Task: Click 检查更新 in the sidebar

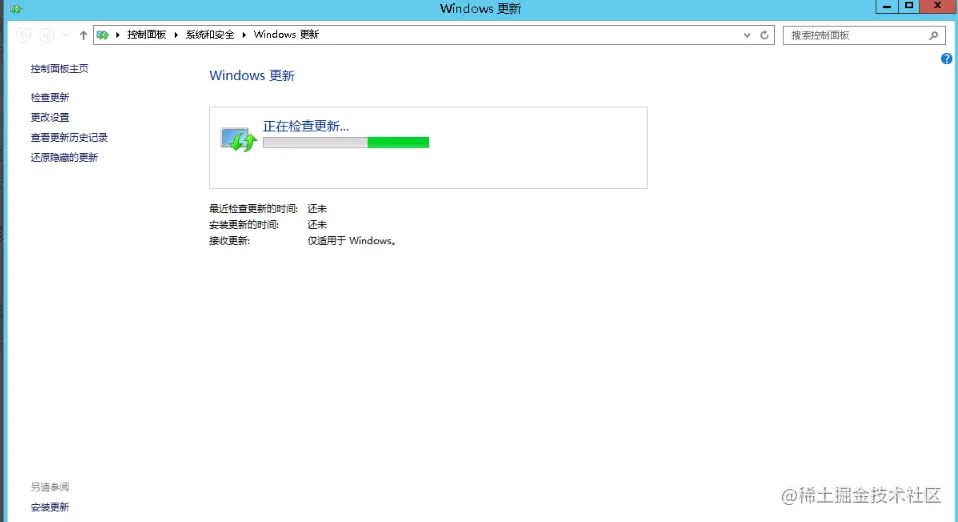Action: 50,97
